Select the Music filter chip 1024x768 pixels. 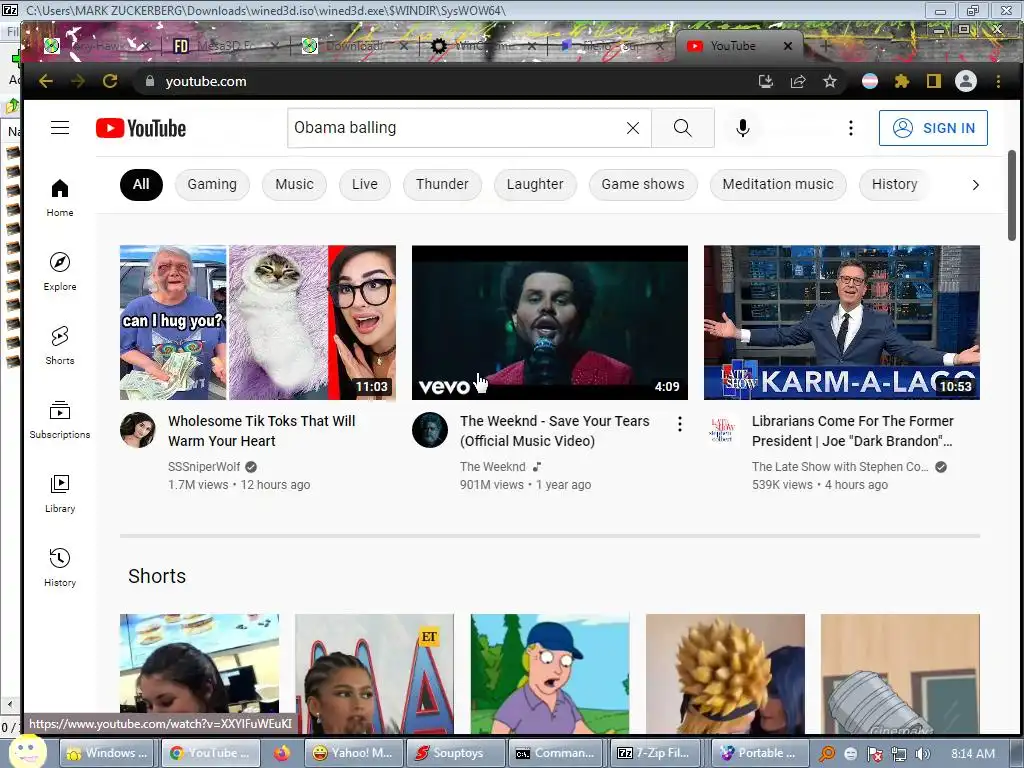295,184
